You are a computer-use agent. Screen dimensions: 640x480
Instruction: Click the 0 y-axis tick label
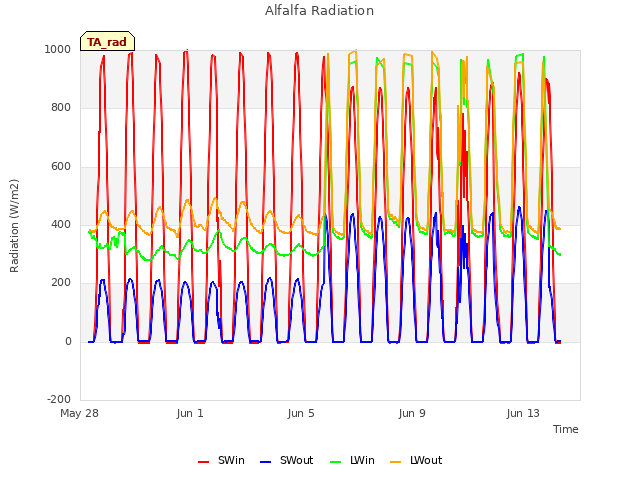click(68, 341)
